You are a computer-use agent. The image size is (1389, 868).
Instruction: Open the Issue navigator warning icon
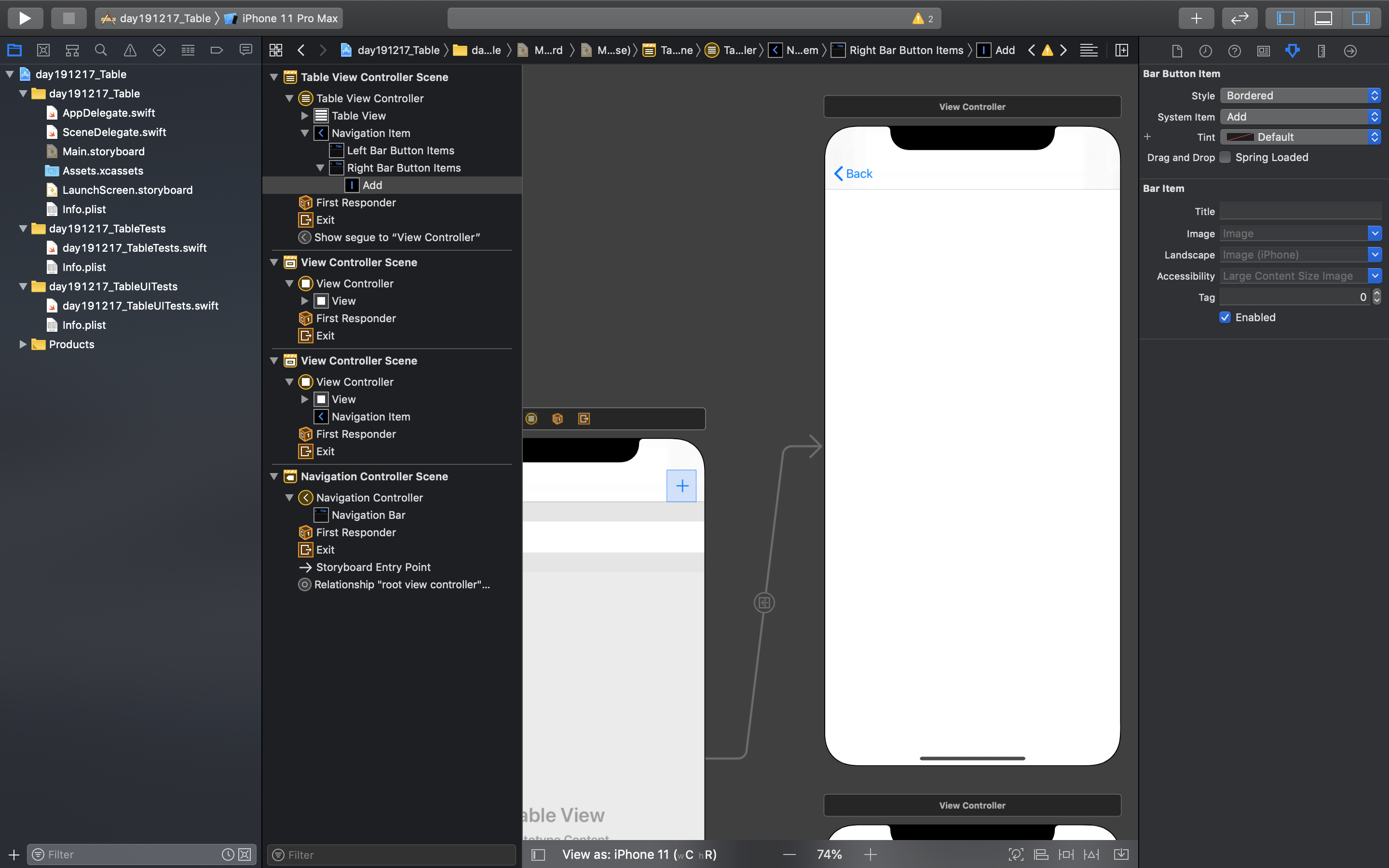[x=130, y=50]
